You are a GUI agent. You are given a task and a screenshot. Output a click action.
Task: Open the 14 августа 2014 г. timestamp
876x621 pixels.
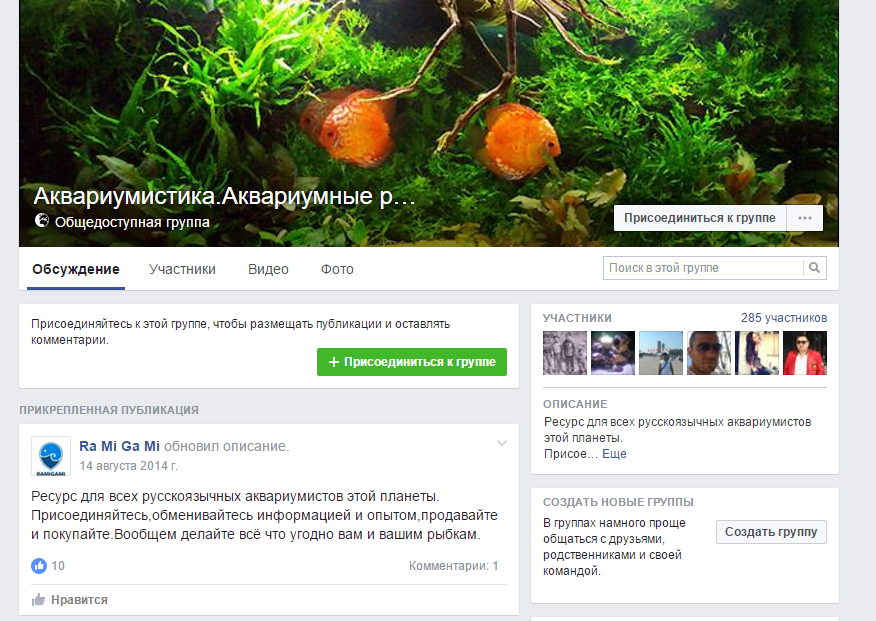[x=128, y=466]
